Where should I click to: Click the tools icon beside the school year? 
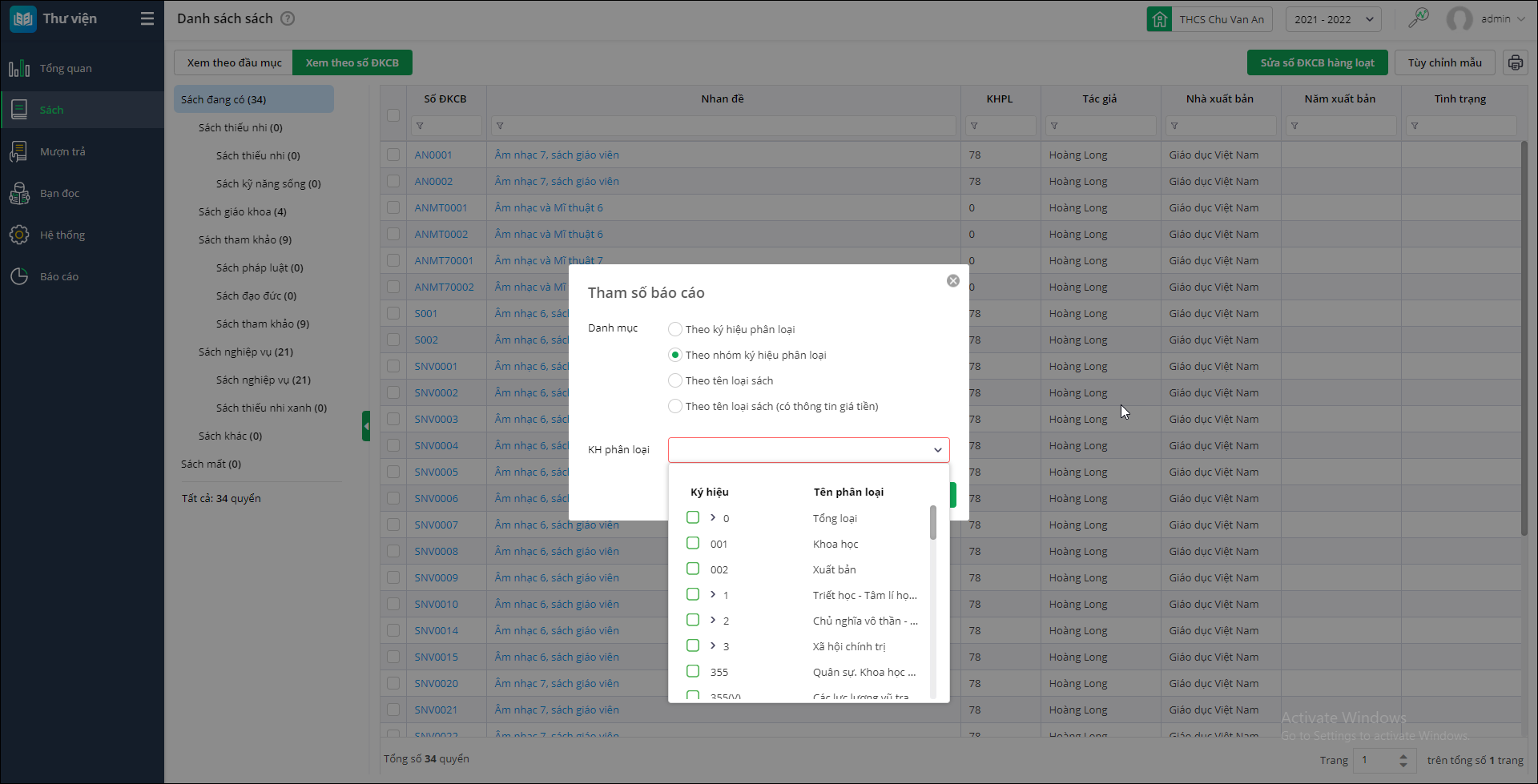click(x=1419, y=18)
